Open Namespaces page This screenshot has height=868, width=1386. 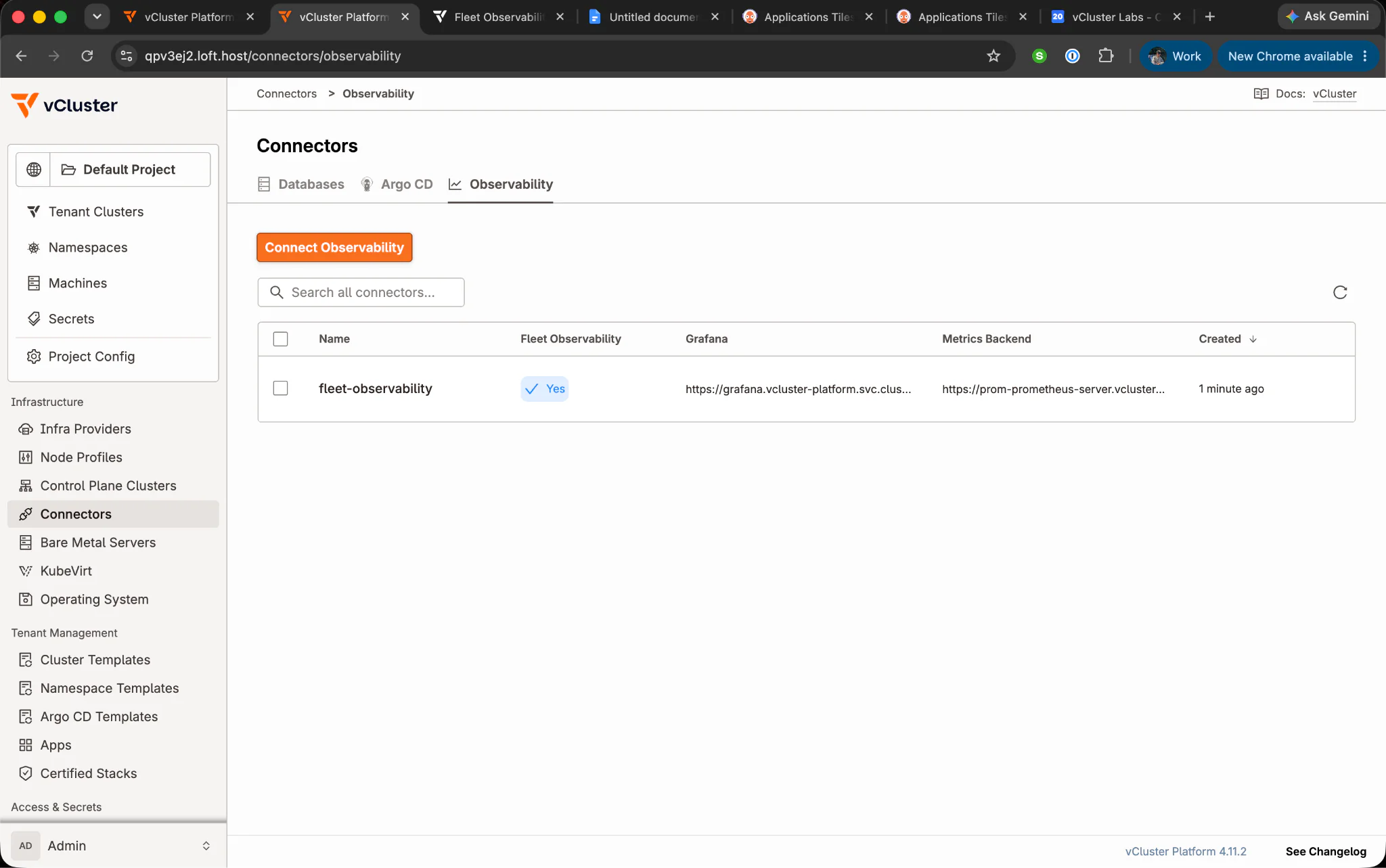click(x=87, y=248)
